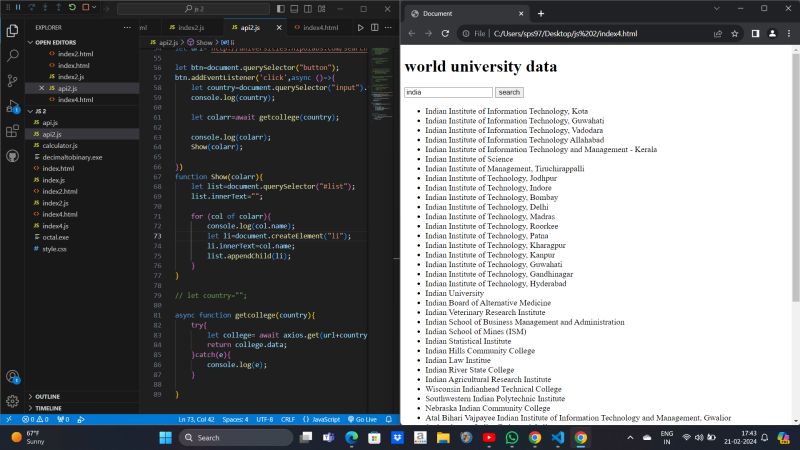Pause the debugger from debug toolbar
800x450 pixels.
[x=18, y=8]
